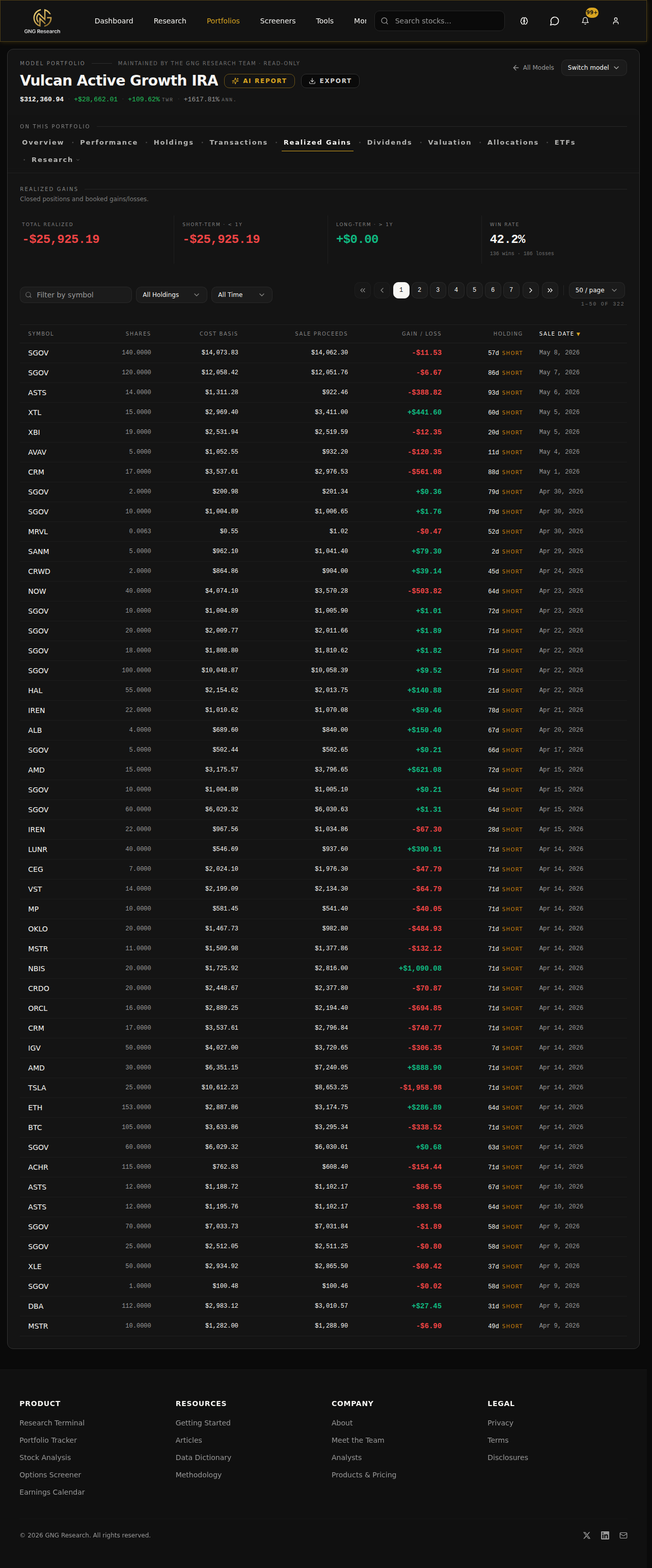The image size is (652, 1568).
Task: Open the GNG Research logo home
Action: 42,21
